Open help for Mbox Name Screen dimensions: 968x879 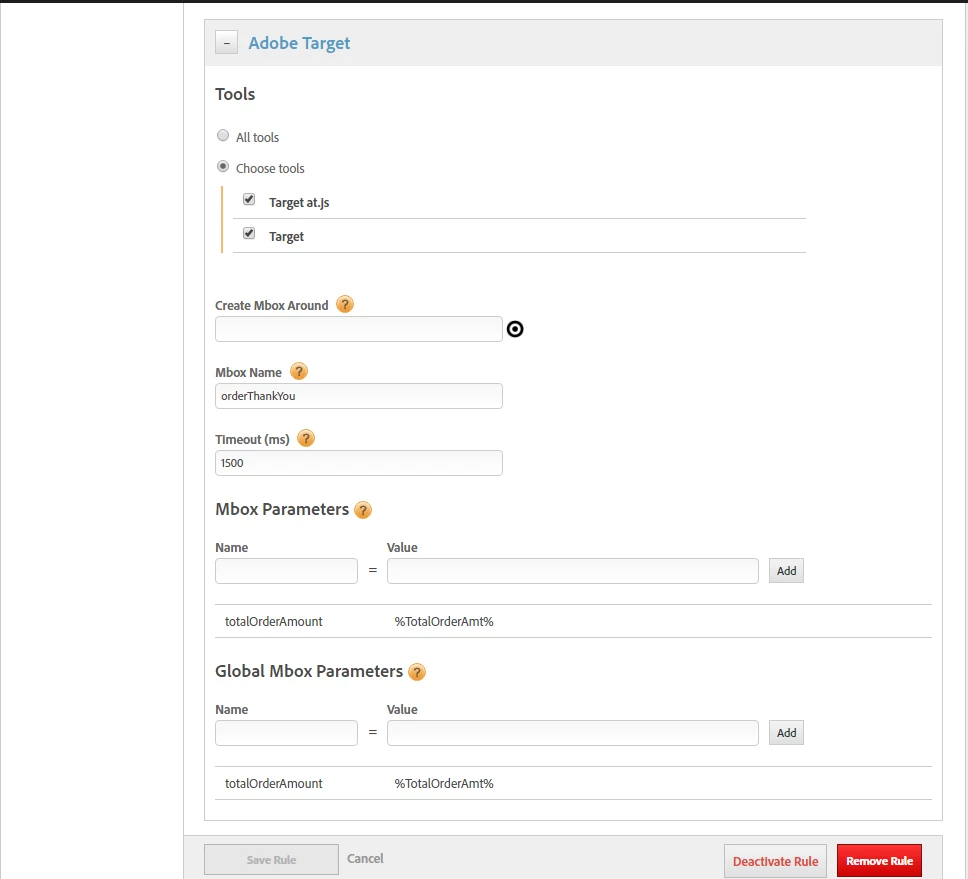pos(299,372)
